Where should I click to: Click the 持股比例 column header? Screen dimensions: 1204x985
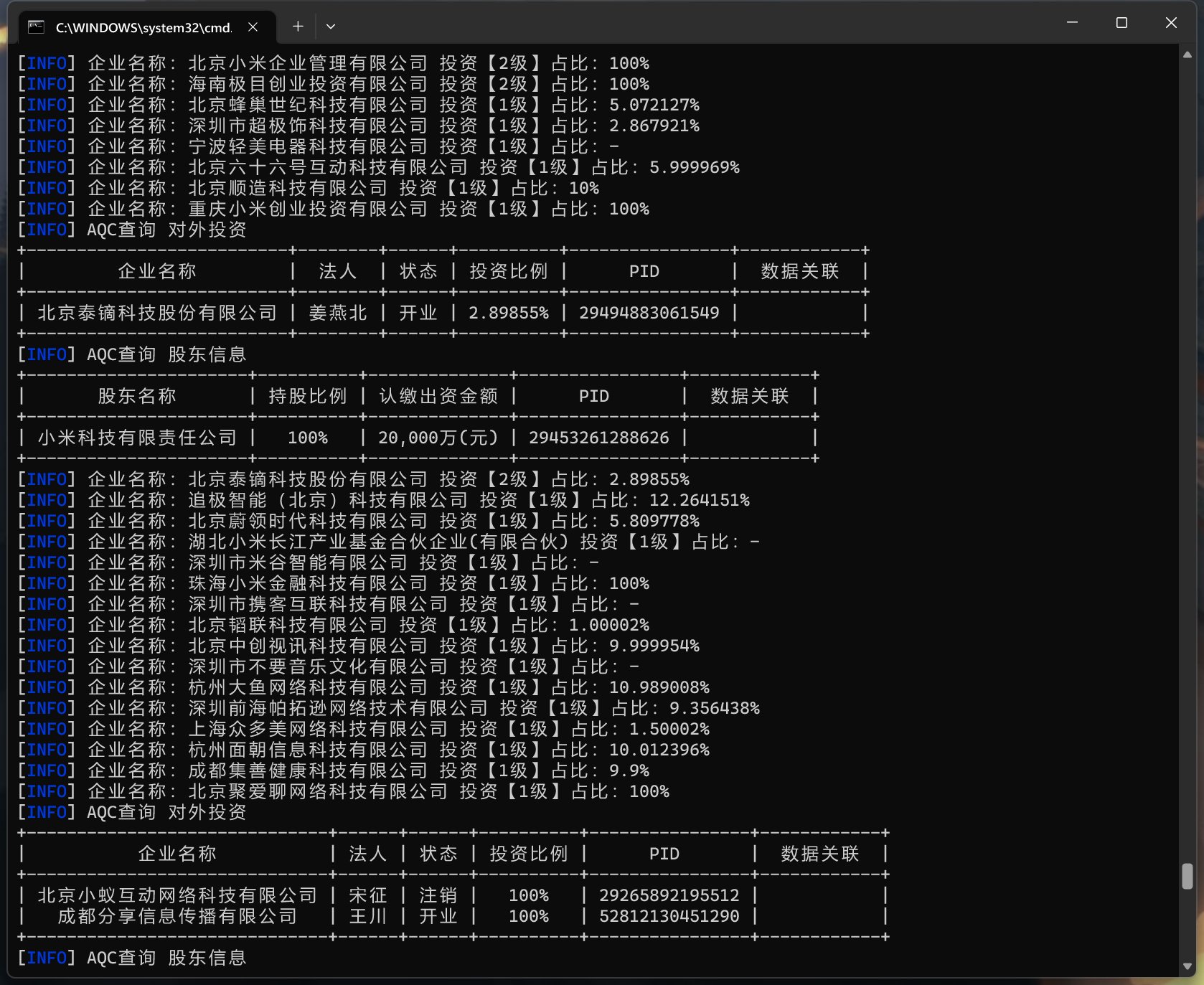coord(307,396)
